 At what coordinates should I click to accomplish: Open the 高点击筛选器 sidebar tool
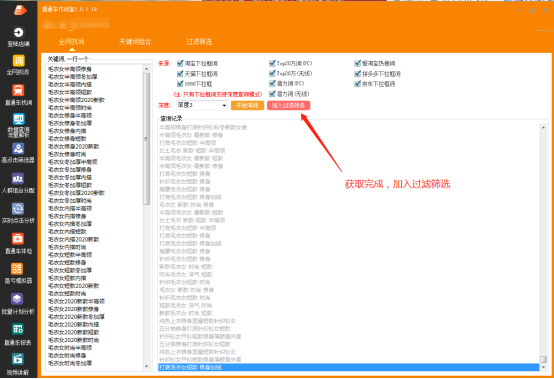(18, 153)
